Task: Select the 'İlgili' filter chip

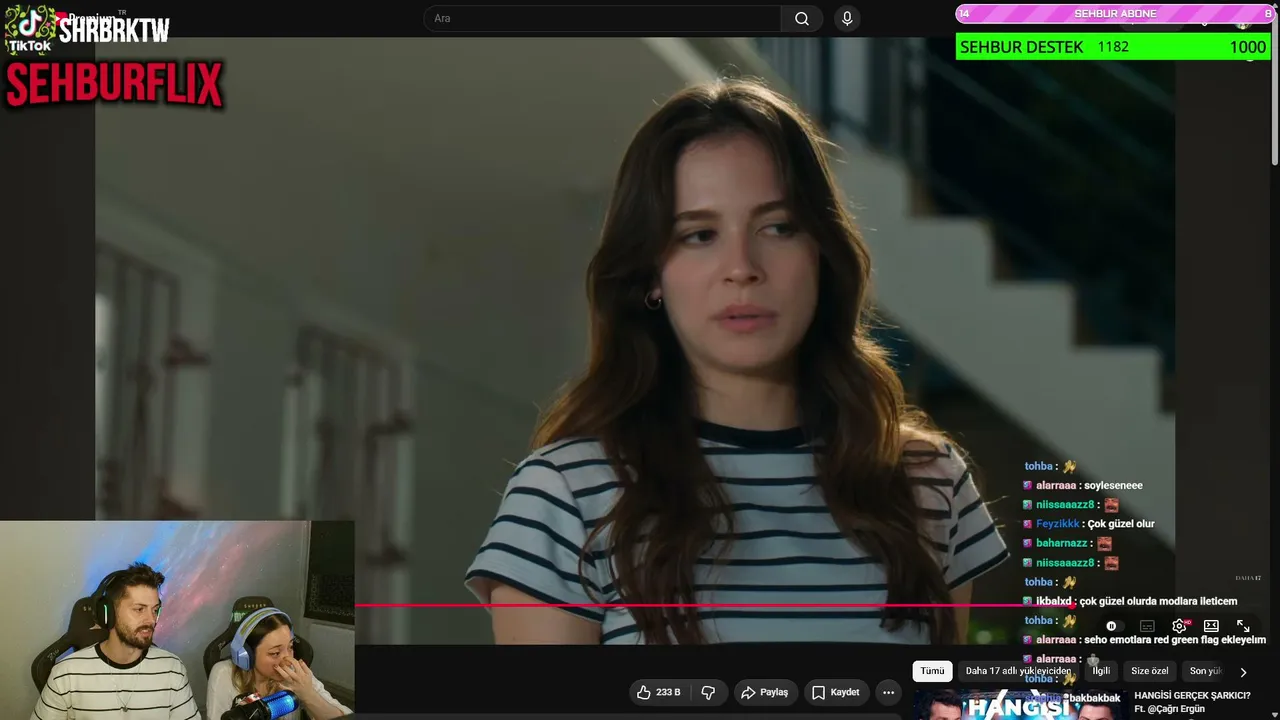Action: (1101, 671)
